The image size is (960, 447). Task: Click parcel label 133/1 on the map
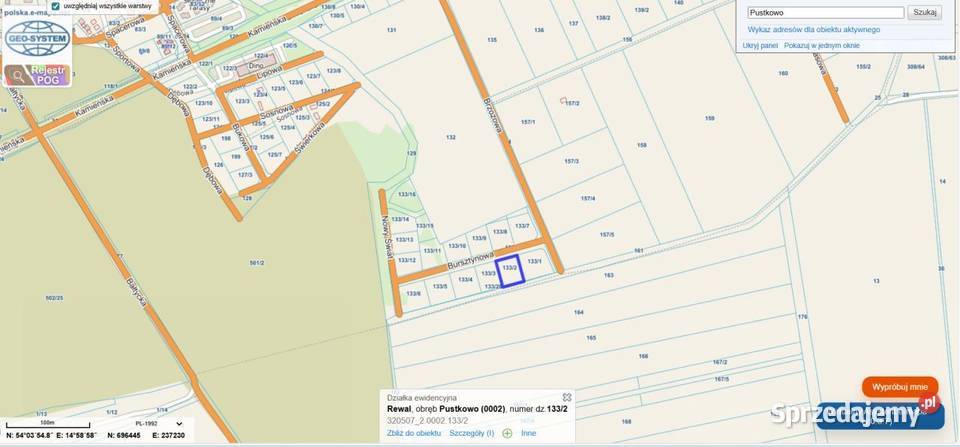534,261
